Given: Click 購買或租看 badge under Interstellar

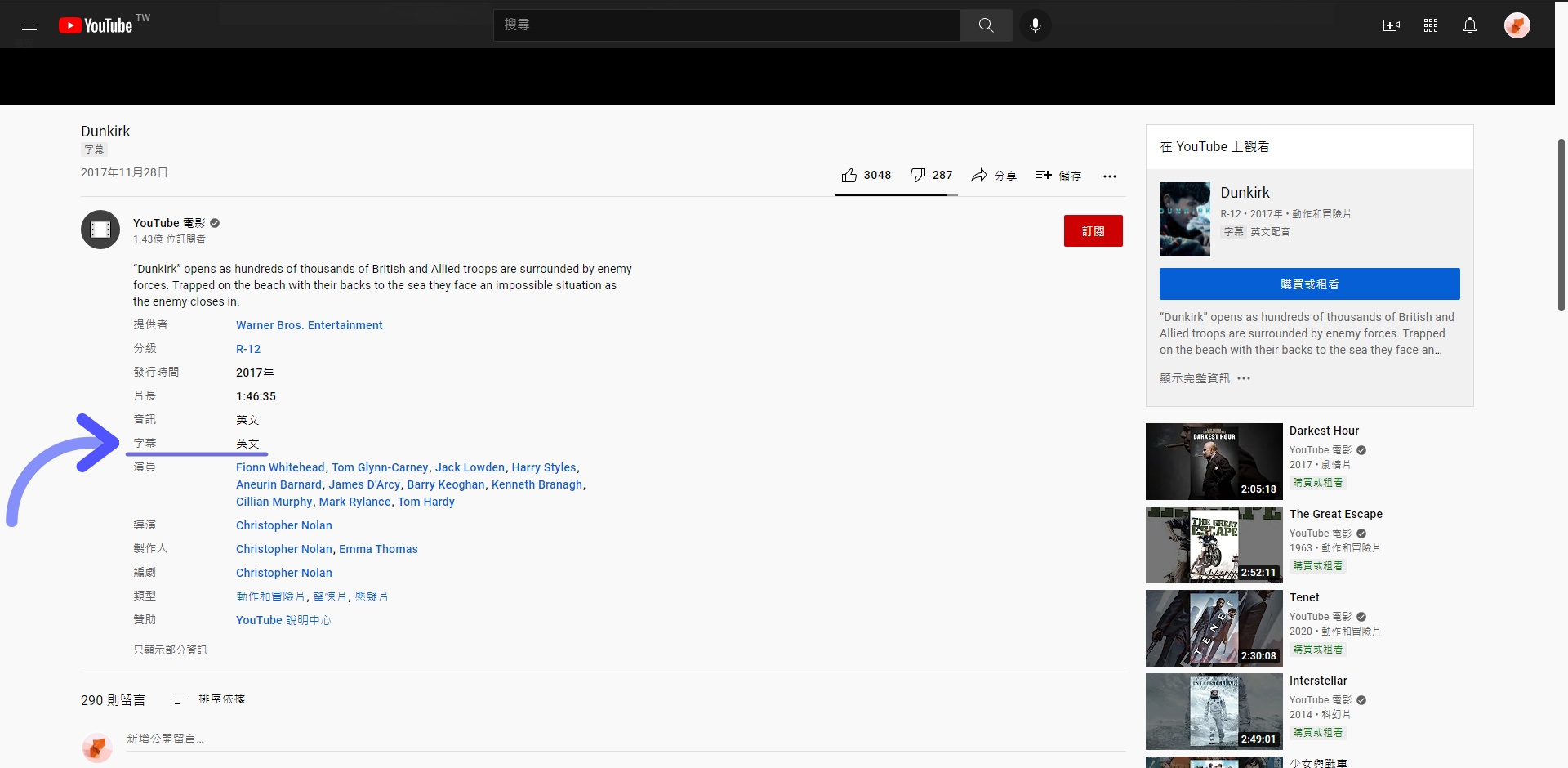Looking at the screenshot, I should [x=1317, y=732].
